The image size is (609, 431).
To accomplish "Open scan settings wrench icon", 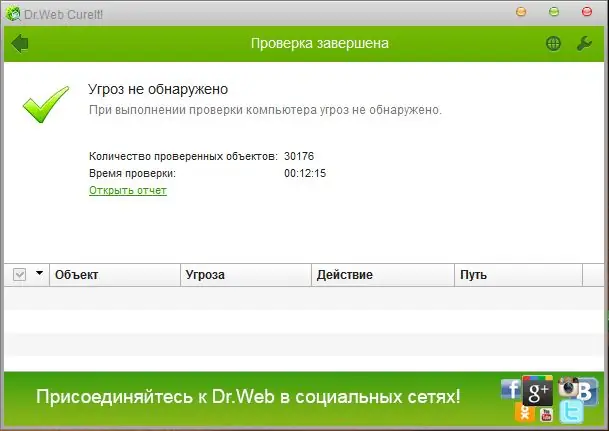I will [584, 43].
